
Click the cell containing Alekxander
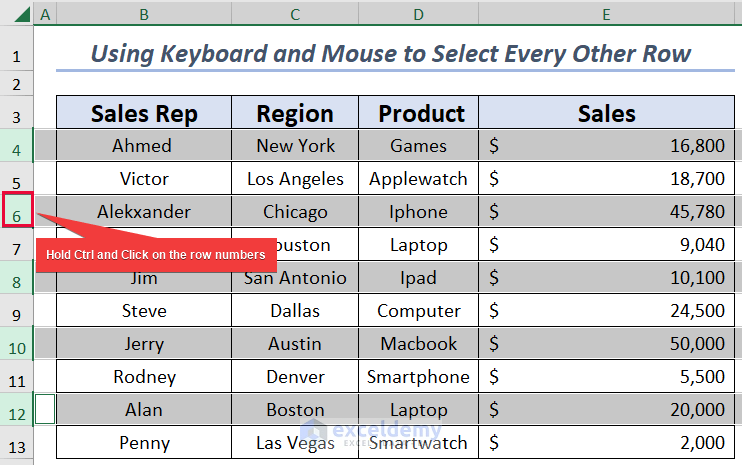[144, 212]
